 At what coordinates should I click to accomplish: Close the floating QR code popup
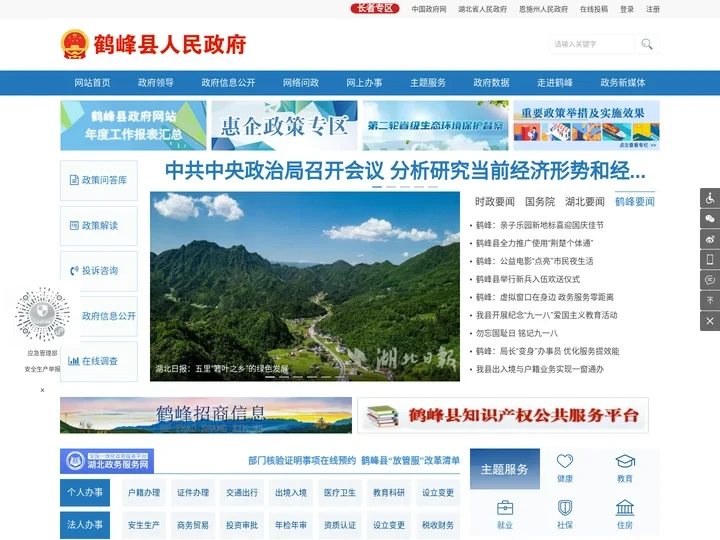pos(42,390)
